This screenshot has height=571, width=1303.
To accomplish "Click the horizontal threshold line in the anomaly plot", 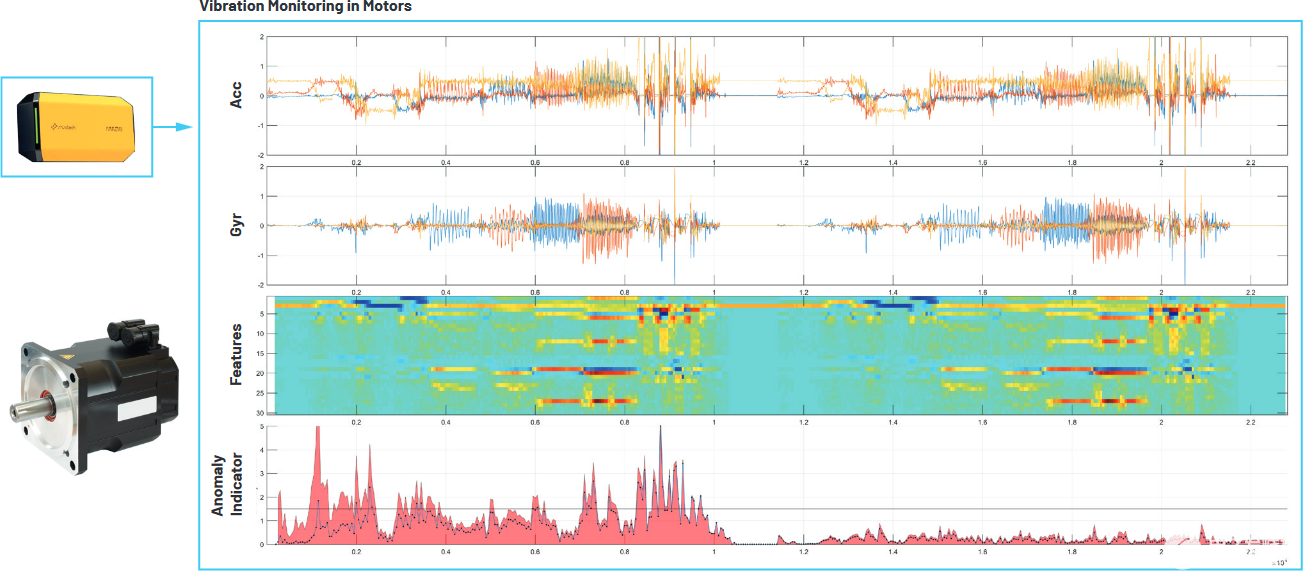I will [780, 509].
